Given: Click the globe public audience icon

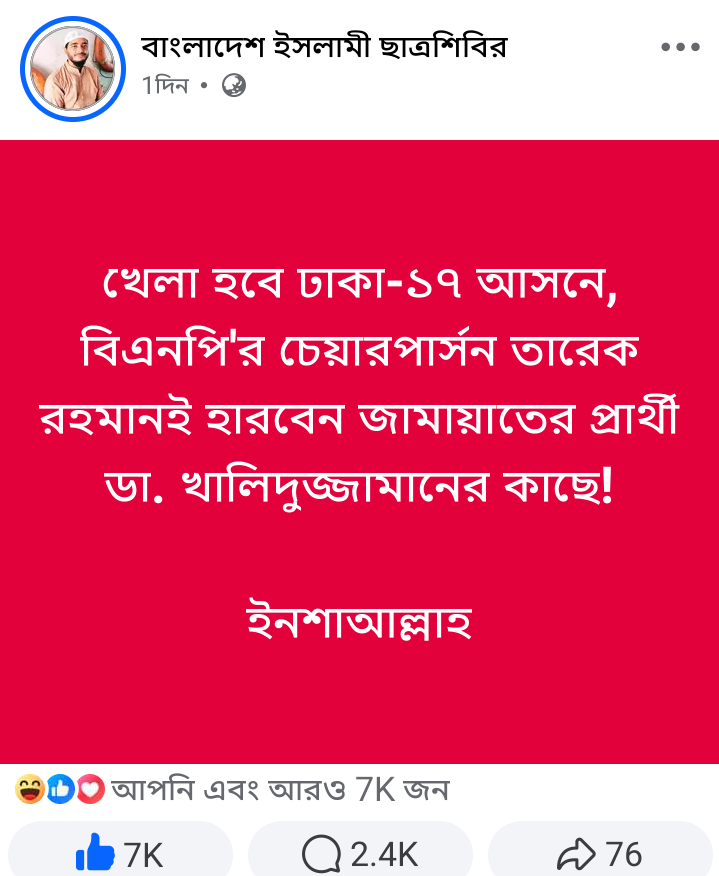Looking at the screenshot, I should coord(234,87).
